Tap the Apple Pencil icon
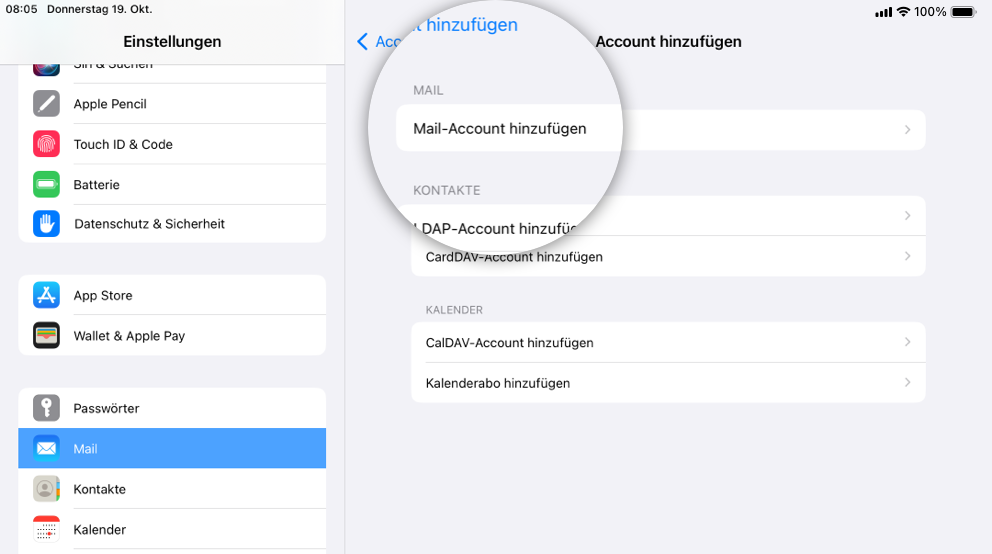 [46, 104]
